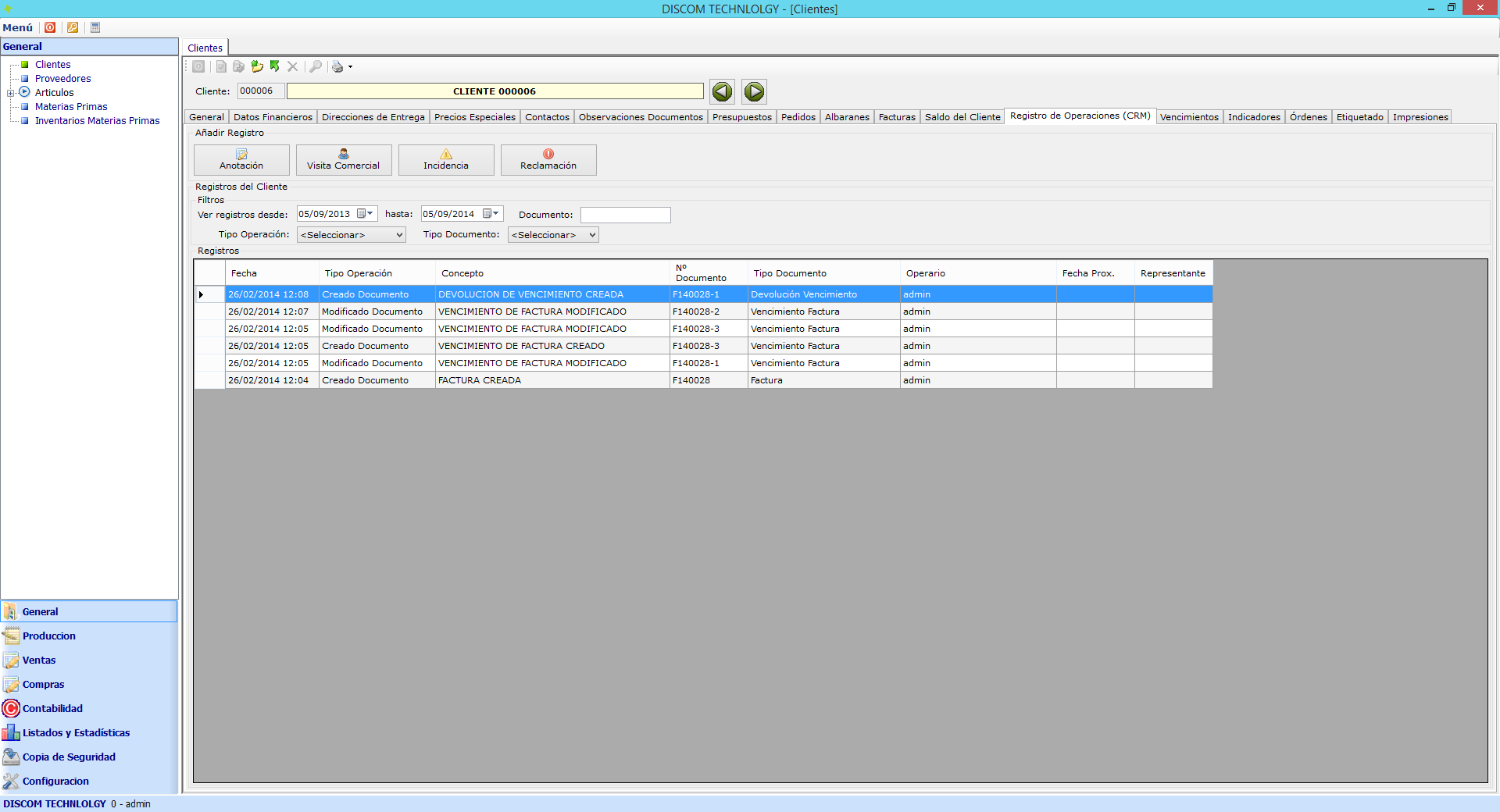Open the 'desde' date picker calendar
The image size is (1500, 812).
(364, 214)
